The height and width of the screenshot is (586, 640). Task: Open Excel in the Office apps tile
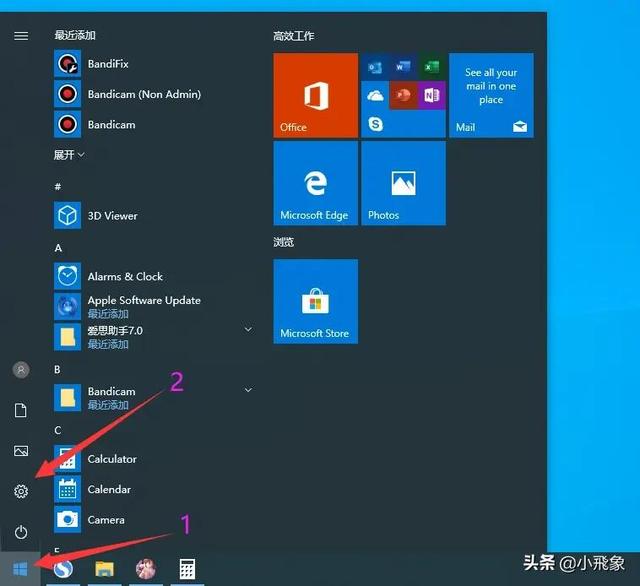pyautogui.click(x=431, y=67)
